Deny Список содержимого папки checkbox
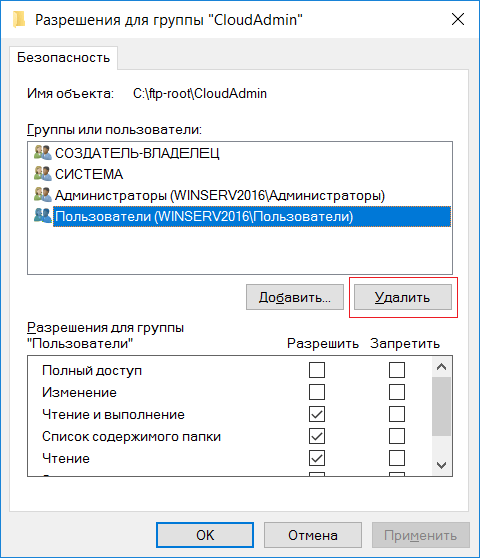This screenshot has height=558, width=480. coord(397,436)
